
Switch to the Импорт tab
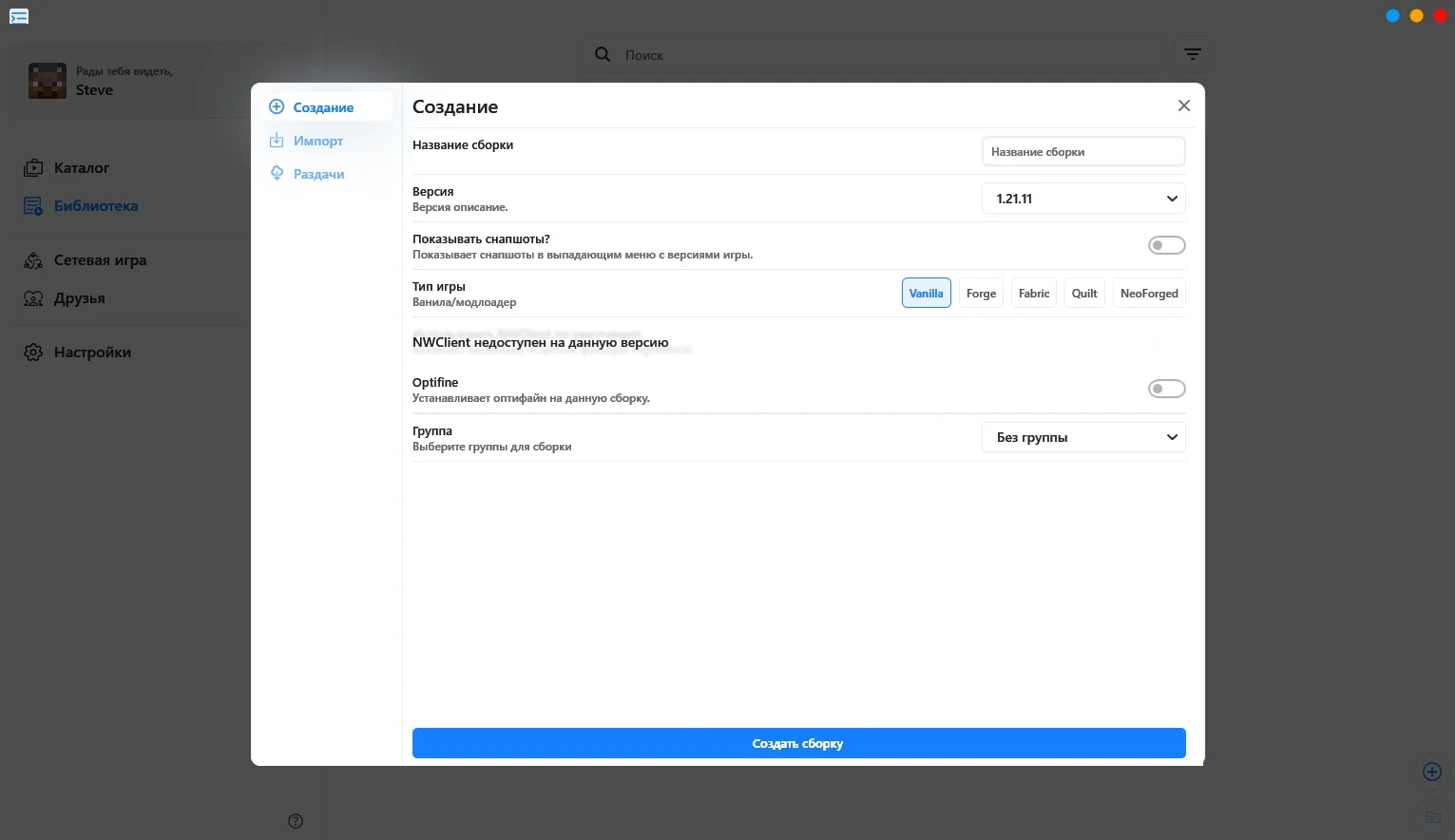(317, 141)
